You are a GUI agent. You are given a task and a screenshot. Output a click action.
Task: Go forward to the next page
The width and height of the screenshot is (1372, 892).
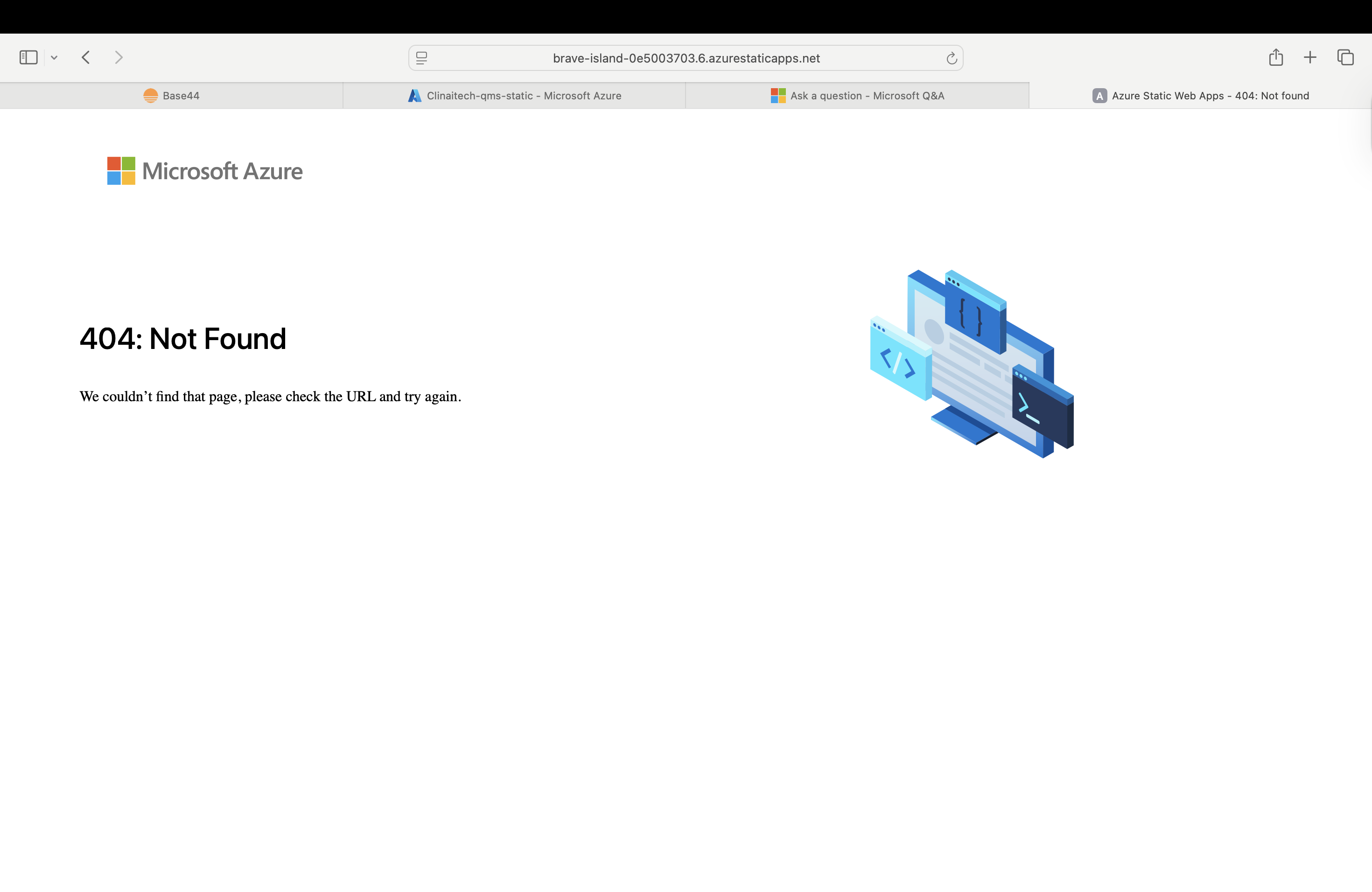(x=119, y=58)
